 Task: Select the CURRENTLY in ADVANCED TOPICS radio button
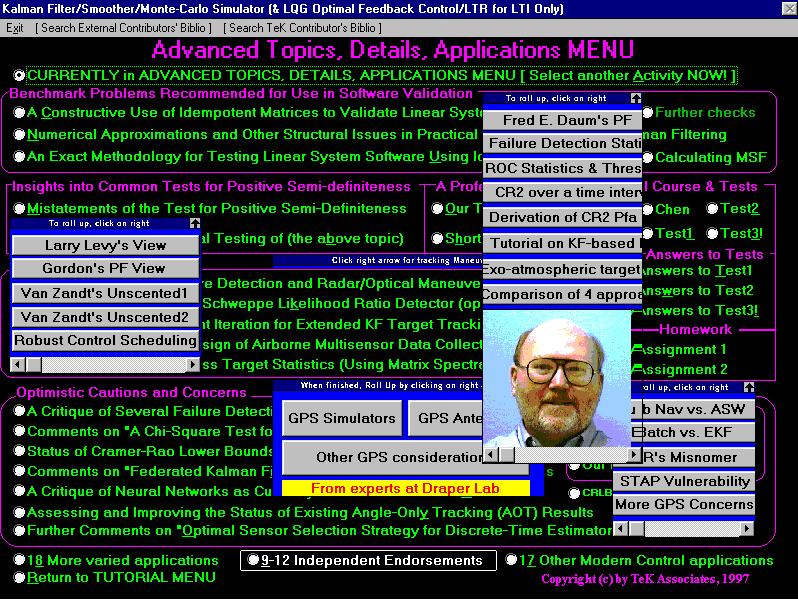[x=19, y=75]
